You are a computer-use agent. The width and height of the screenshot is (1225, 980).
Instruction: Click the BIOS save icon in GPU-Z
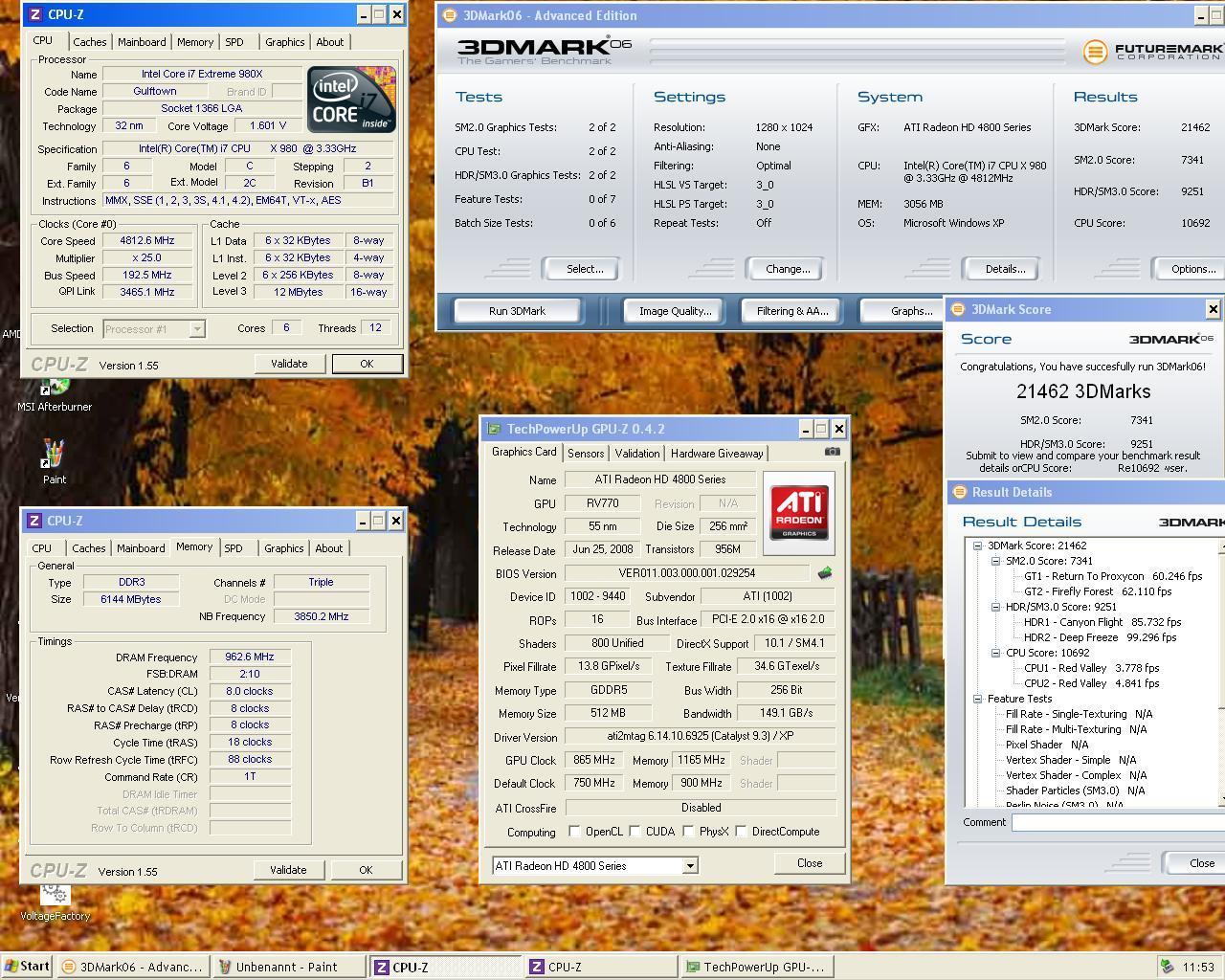click(x=824, y=573)
